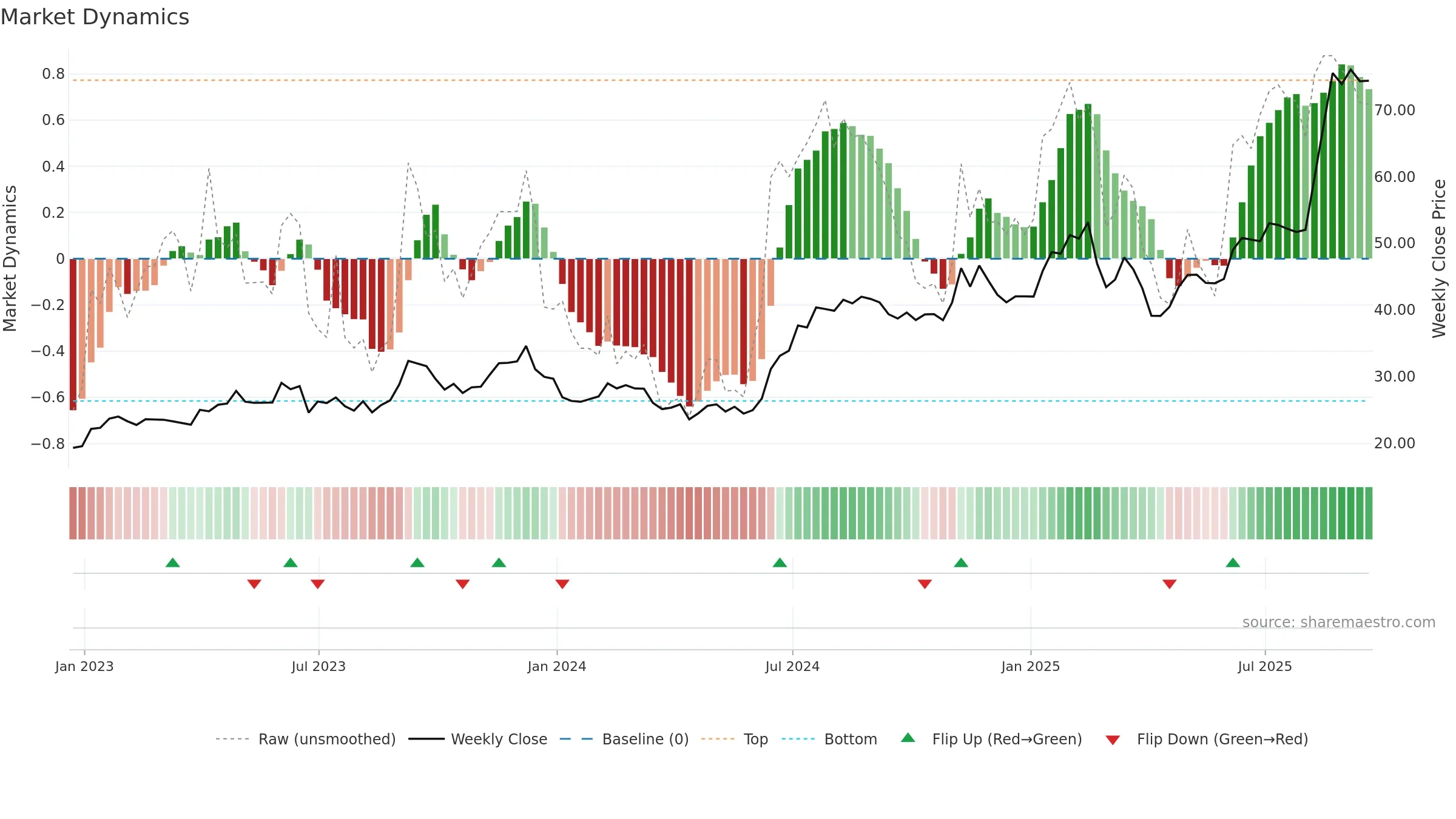
Task: Click the 0.2 tick on the left axis
Action: point(53,213)
